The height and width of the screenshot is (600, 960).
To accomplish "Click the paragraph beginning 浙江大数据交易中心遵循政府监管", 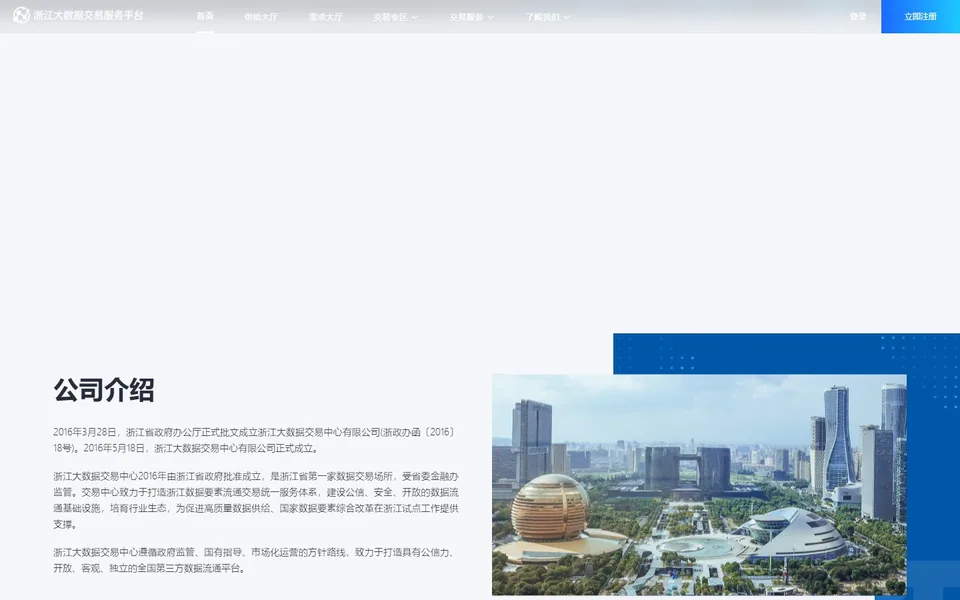I will pyautogui.click(x=255, y=560).
